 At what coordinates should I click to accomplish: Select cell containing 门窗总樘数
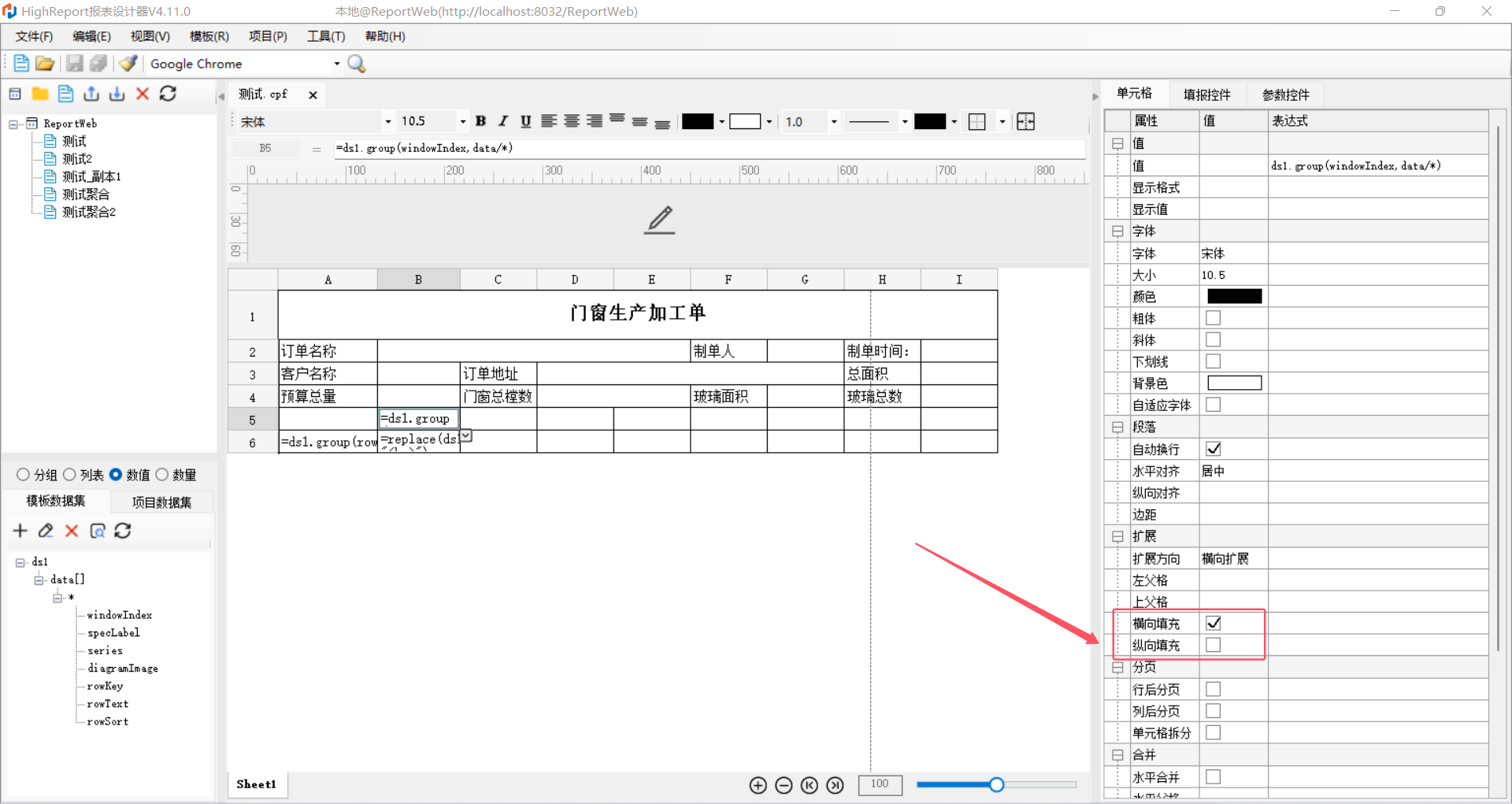pyautogui.click(x=498, y=396)
